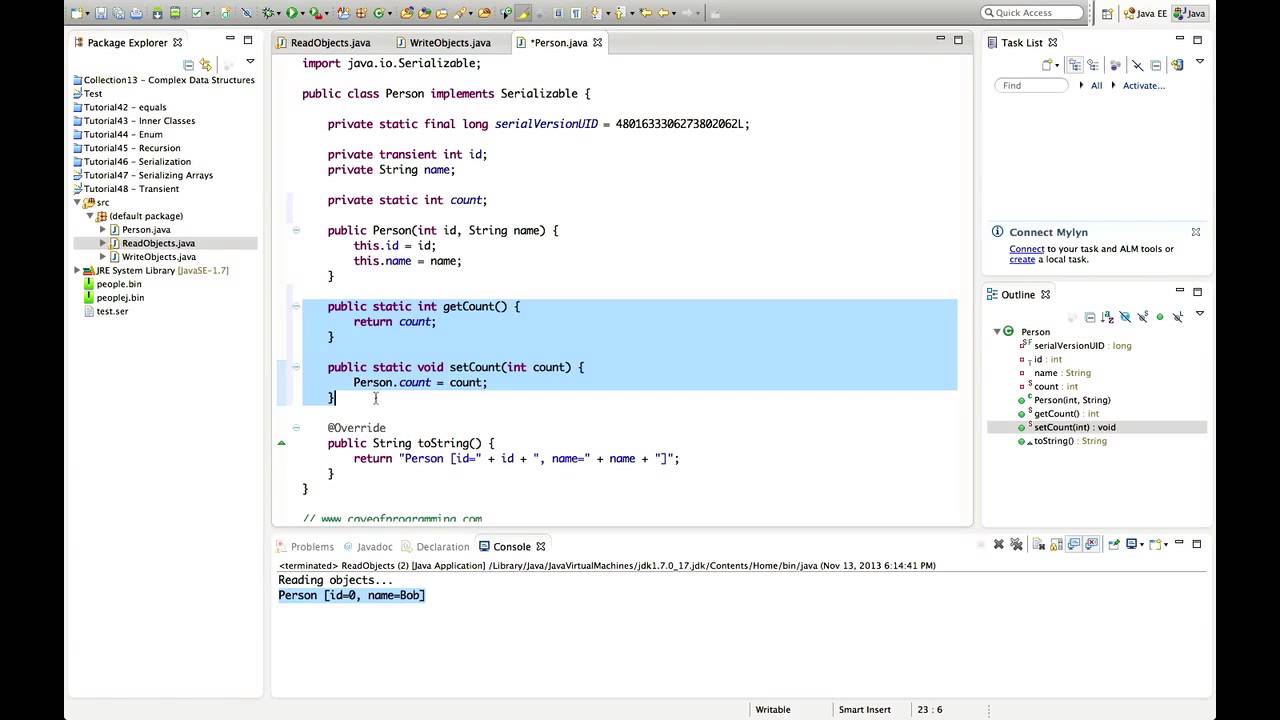1280x720 pixels.
Task: Close the Person.java editor tab
Action: click(x=598, y=43)
